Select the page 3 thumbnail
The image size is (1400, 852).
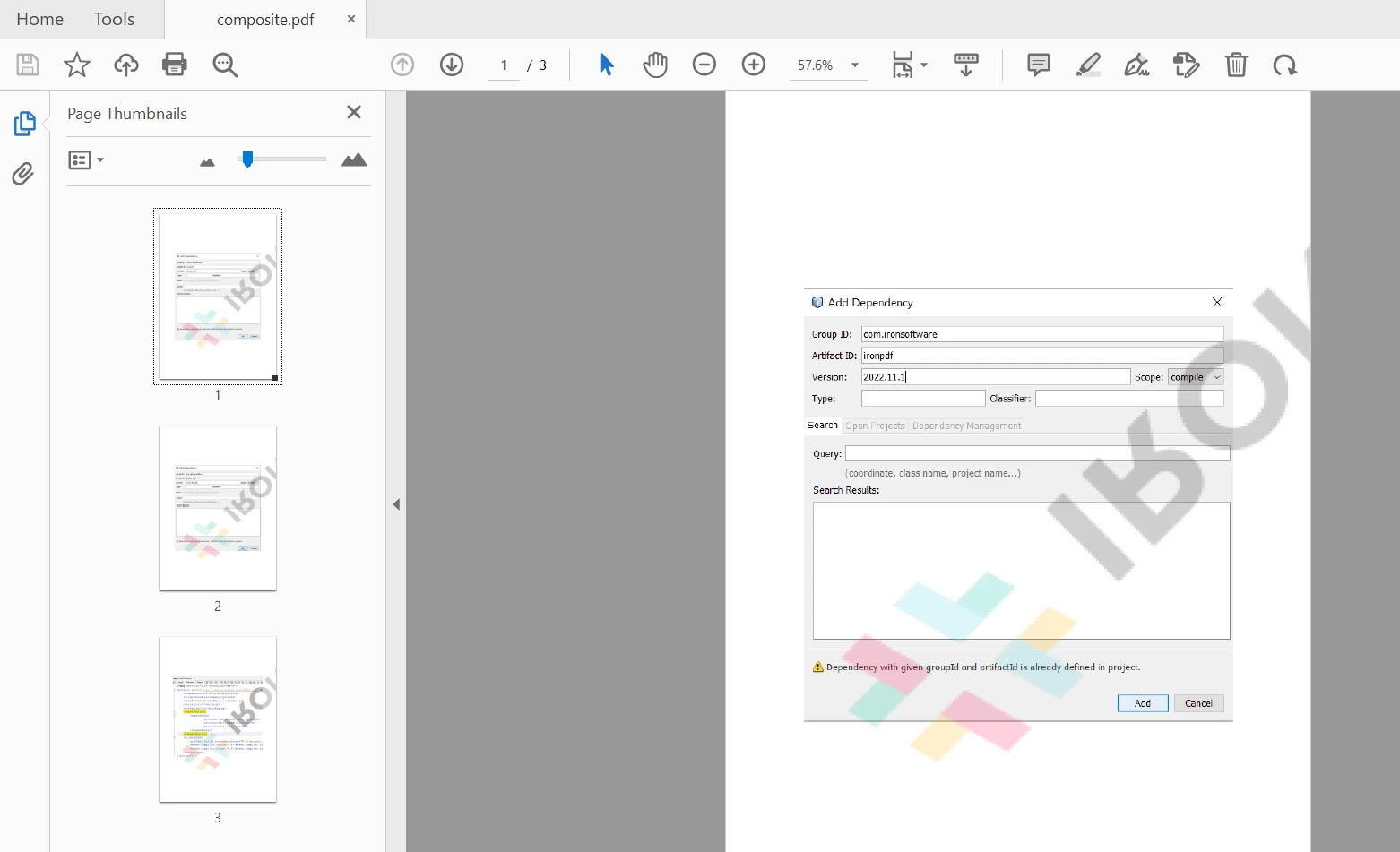pyautogui.click(x=218, y=719)
